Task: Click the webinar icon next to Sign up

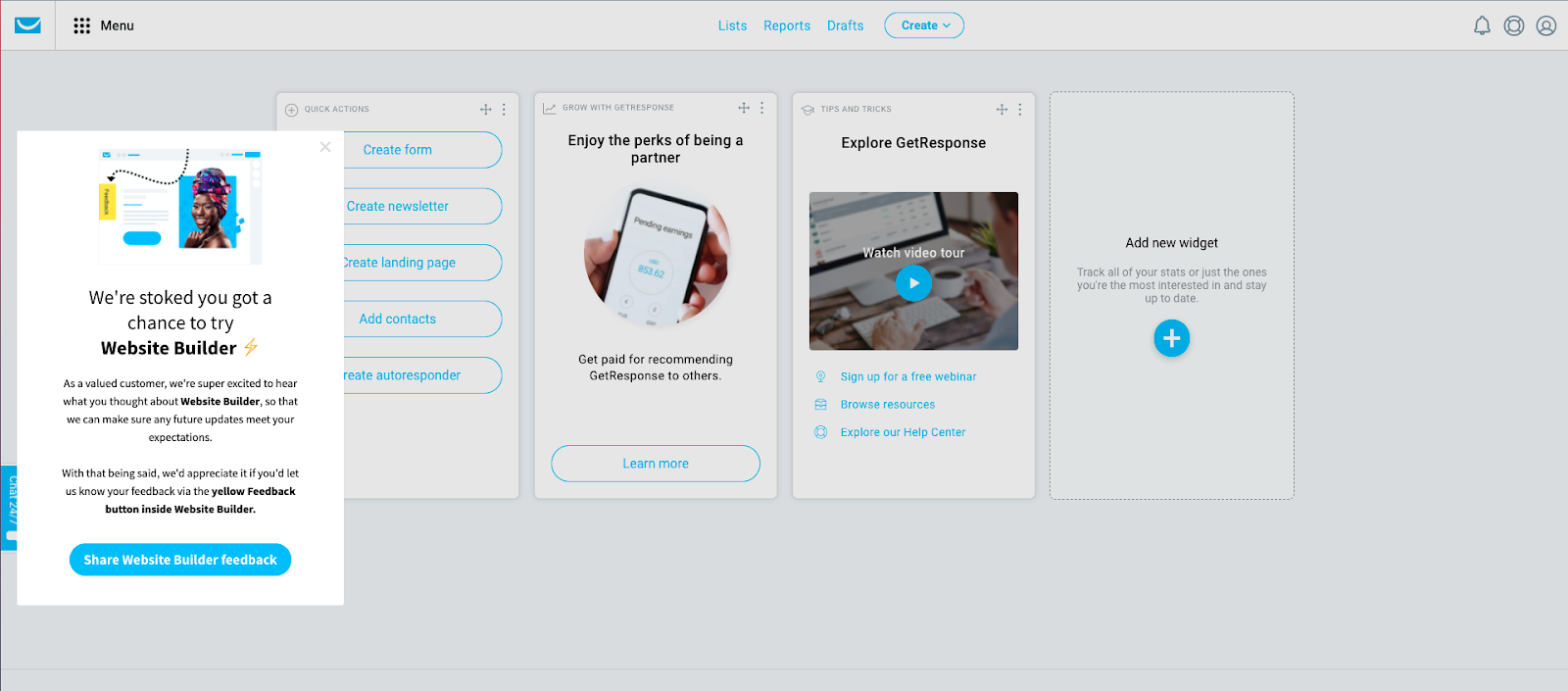Action: click(x=820, y=376)
